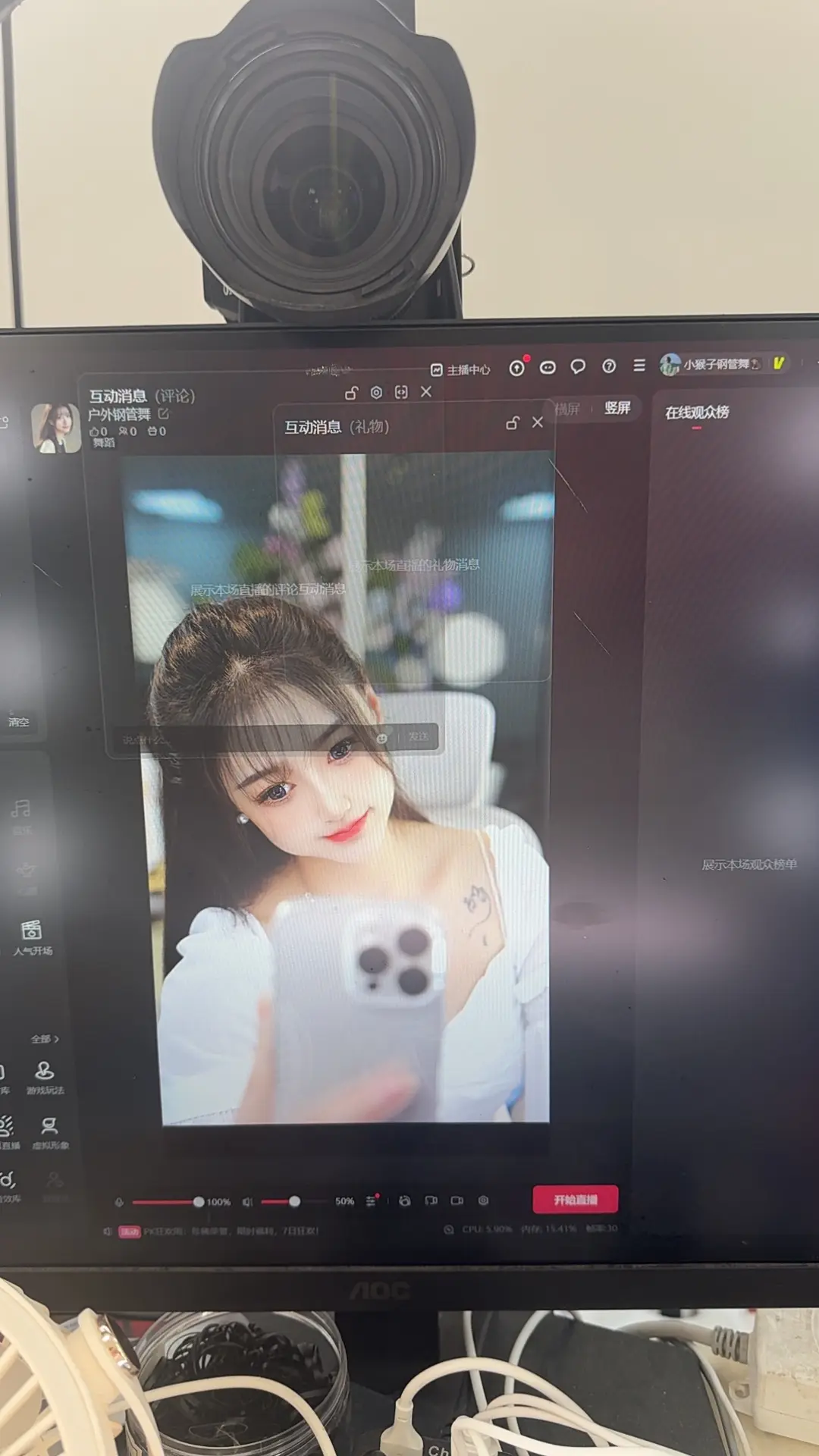The image size is (819, 1456).
Task: Click the screen share icon in bottom toolbar
Action: pos(431,1200)
